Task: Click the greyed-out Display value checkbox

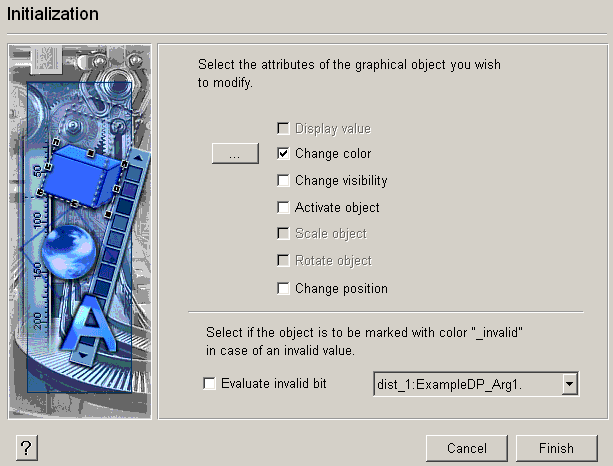Action: coord(284,128)
